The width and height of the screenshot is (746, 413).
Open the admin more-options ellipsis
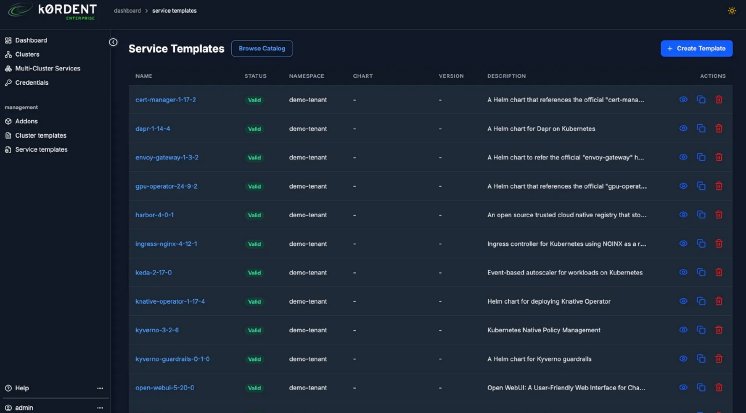click(x=100, y=408)
